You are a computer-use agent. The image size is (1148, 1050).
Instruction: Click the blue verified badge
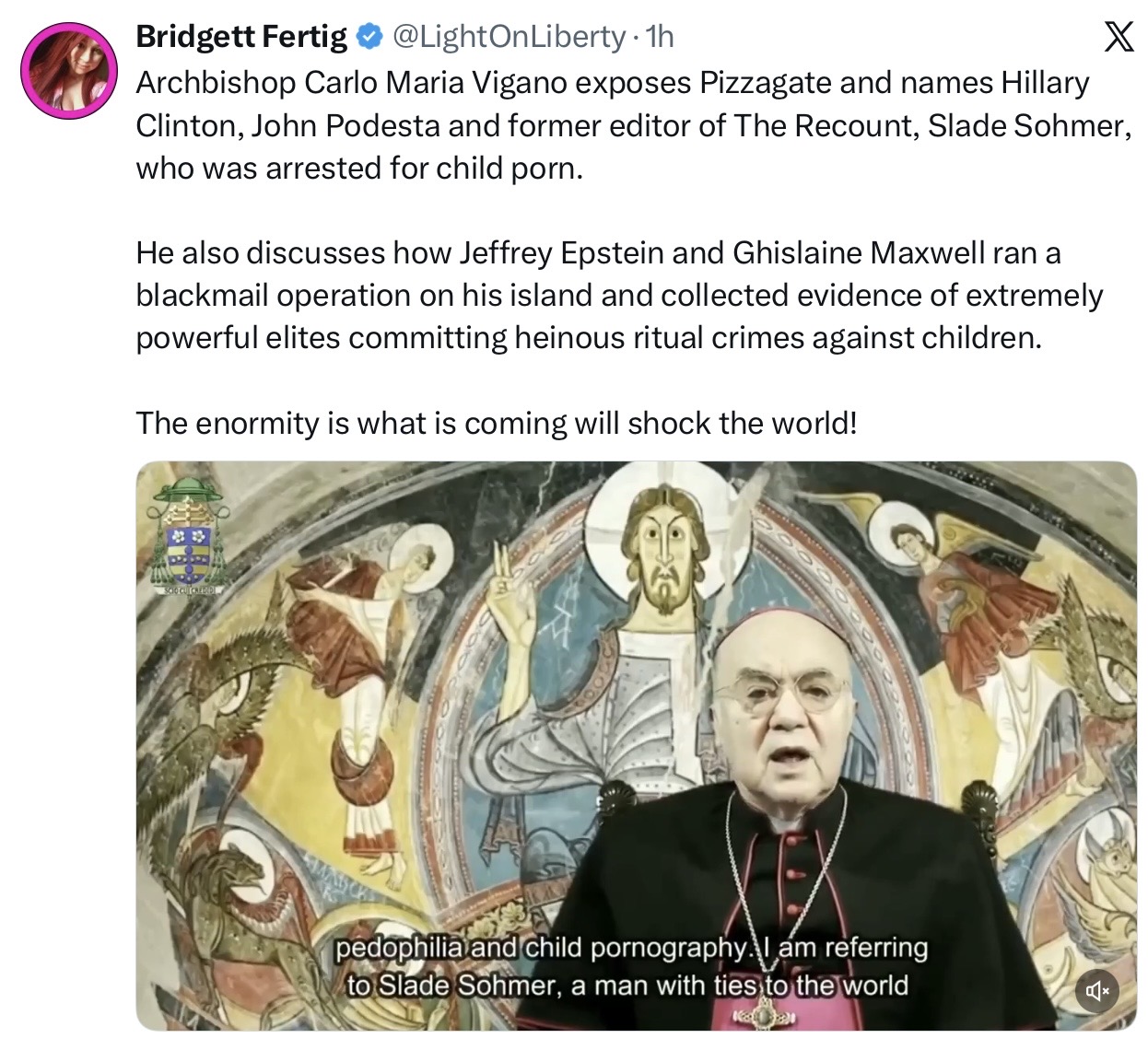369,37
